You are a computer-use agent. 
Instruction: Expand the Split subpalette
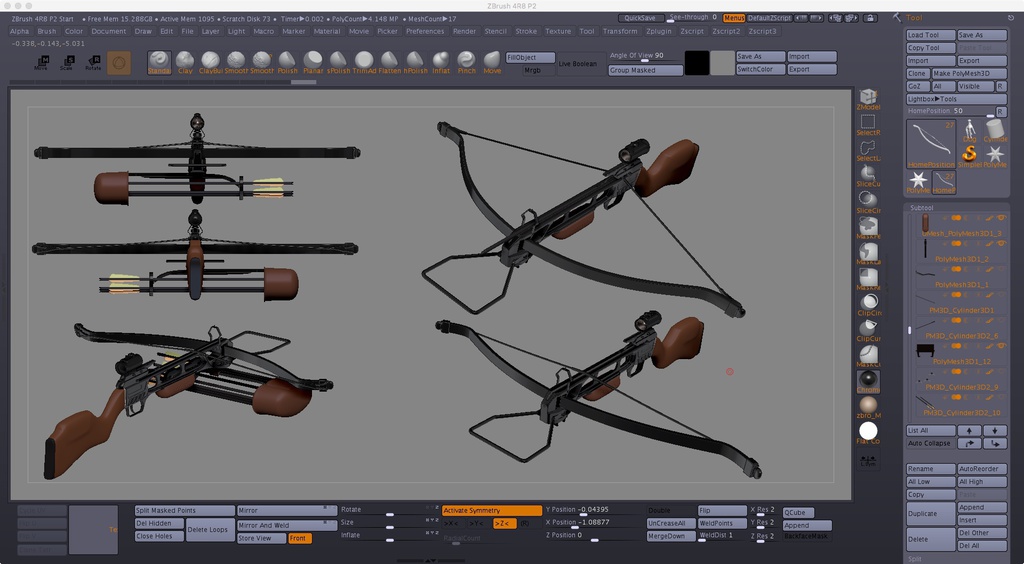coord(915,559)
